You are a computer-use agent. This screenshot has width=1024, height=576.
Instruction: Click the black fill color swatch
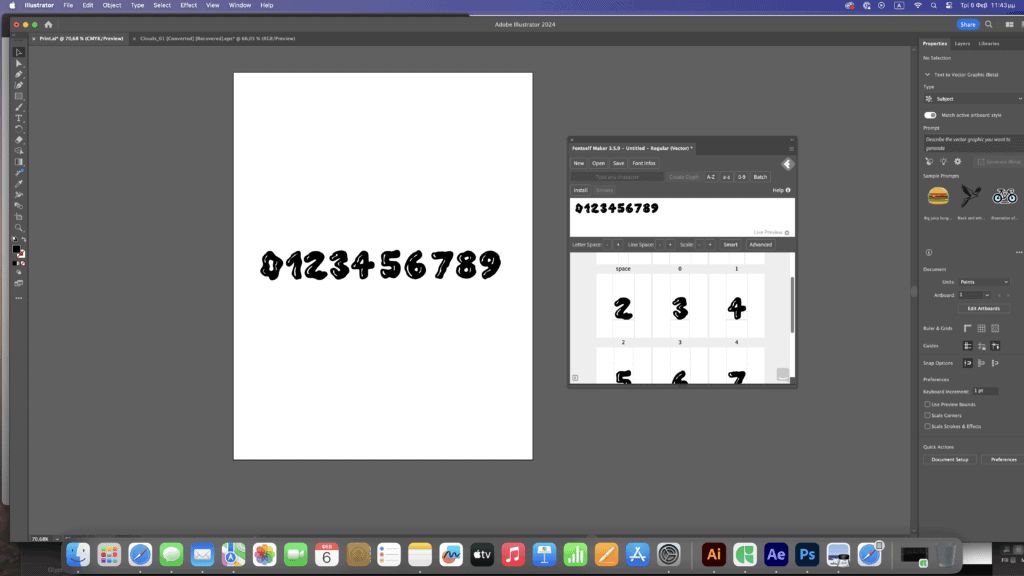pyautogui.click(x=16, y=249)
